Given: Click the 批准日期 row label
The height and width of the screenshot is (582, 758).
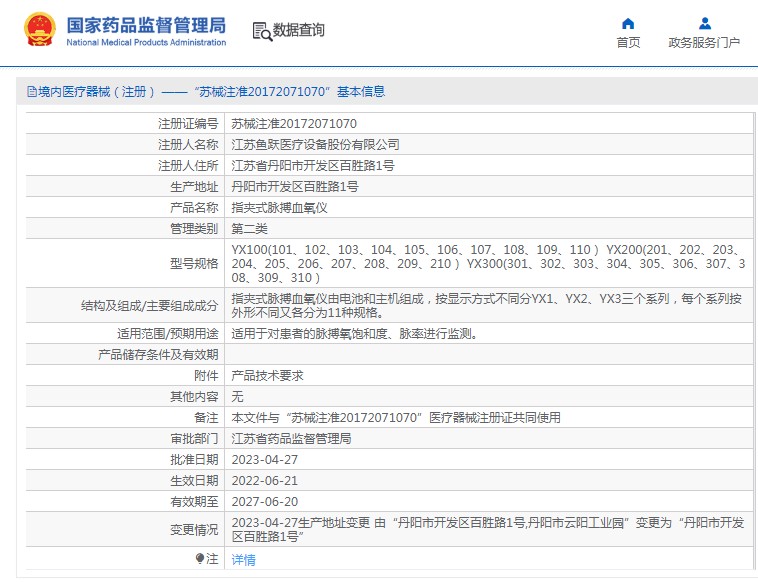Looking at the screenshot, I should [194, 460].
